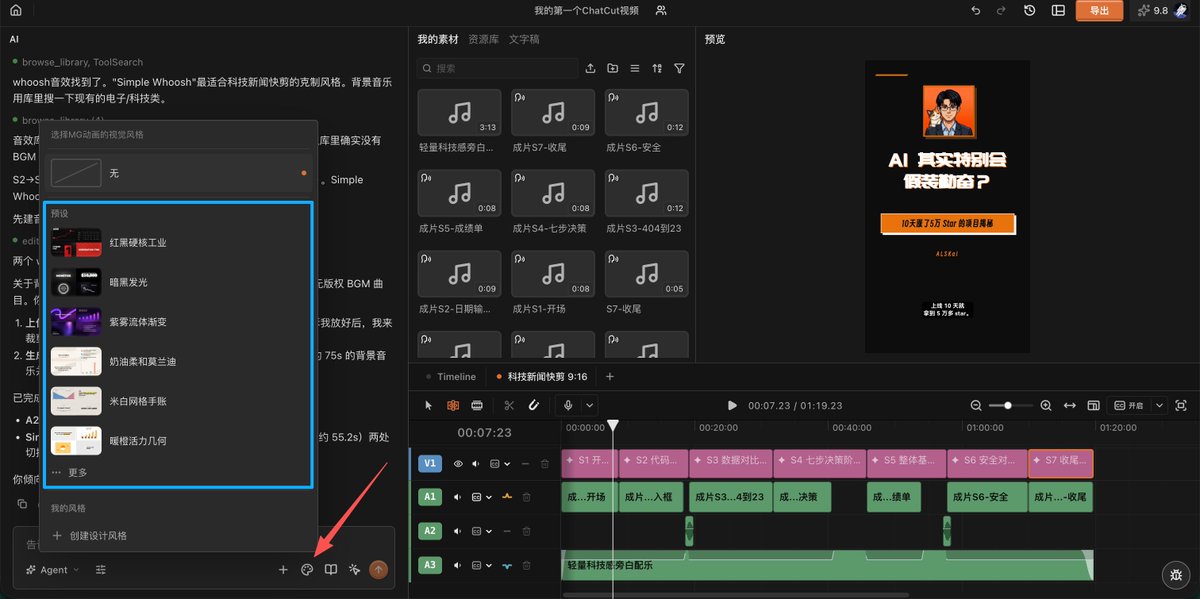Adjust the timeline zoom slider

(1011, 405)
